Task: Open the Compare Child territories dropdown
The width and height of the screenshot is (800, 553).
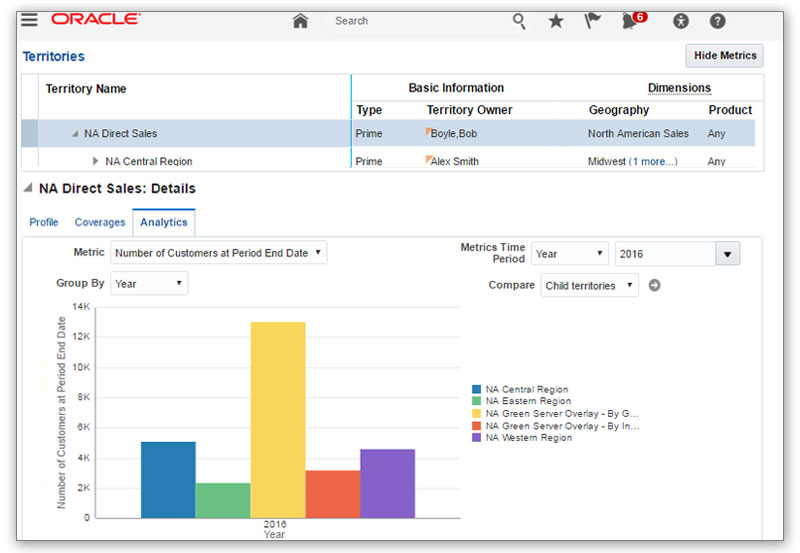Action: click(x=590, y=285)
